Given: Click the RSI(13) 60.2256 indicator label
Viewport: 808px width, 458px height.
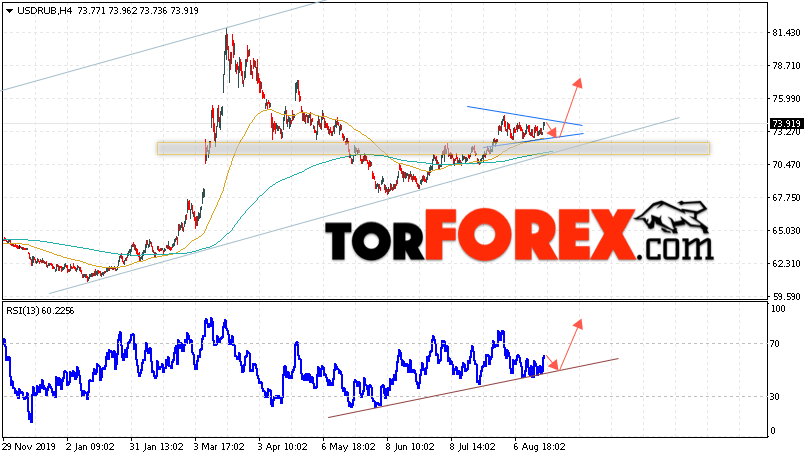Looking at the screenshot, I should point(40,311).
